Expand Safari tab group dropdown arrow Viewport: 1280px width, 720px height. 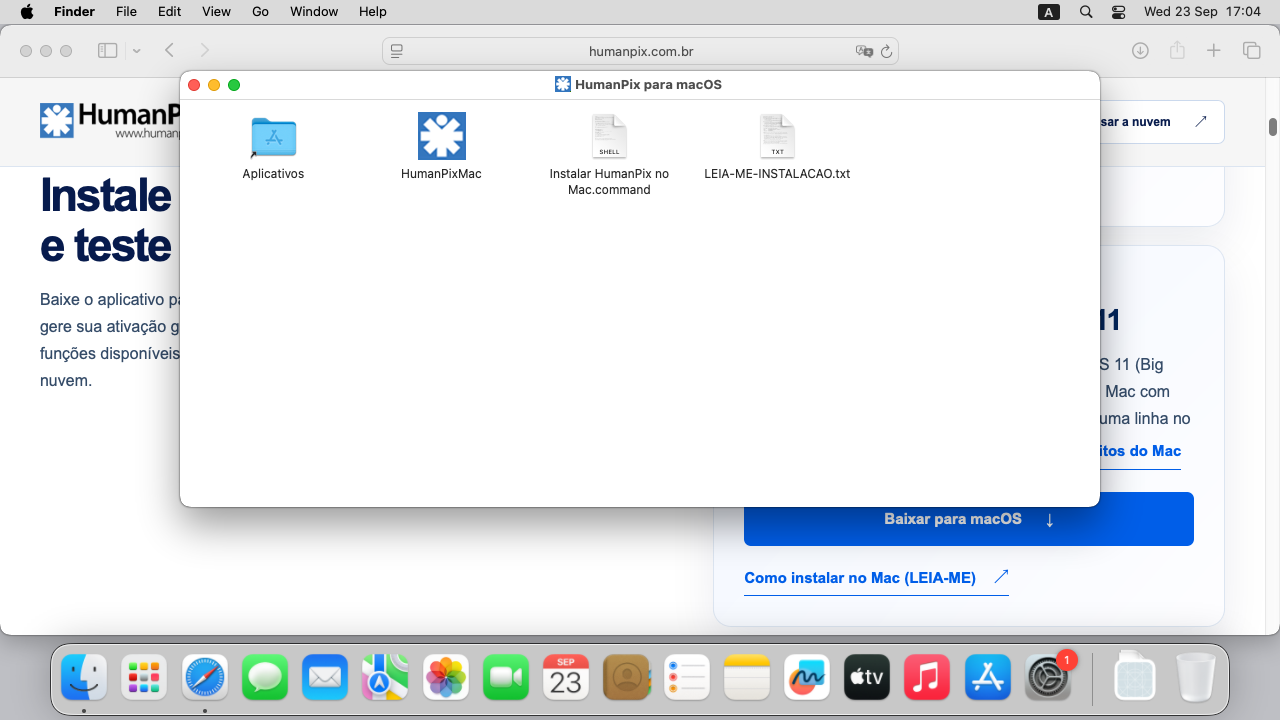[137, 50]
